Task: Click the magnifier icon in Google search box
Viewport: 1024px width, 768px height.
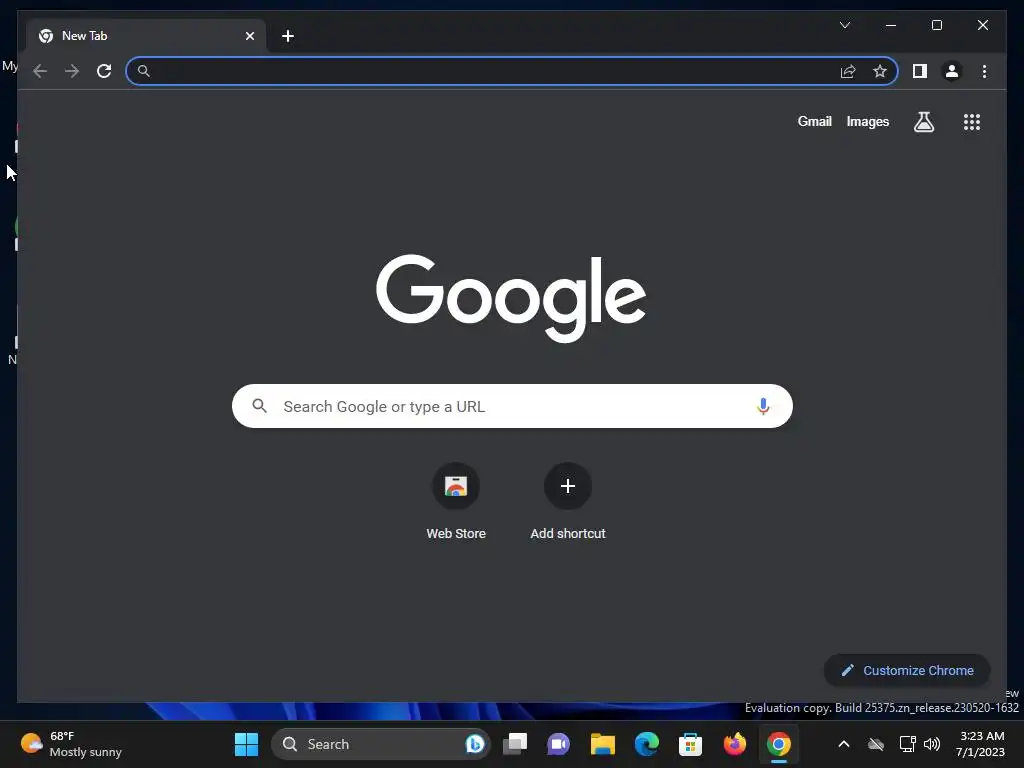Action: tap(259, 406)
